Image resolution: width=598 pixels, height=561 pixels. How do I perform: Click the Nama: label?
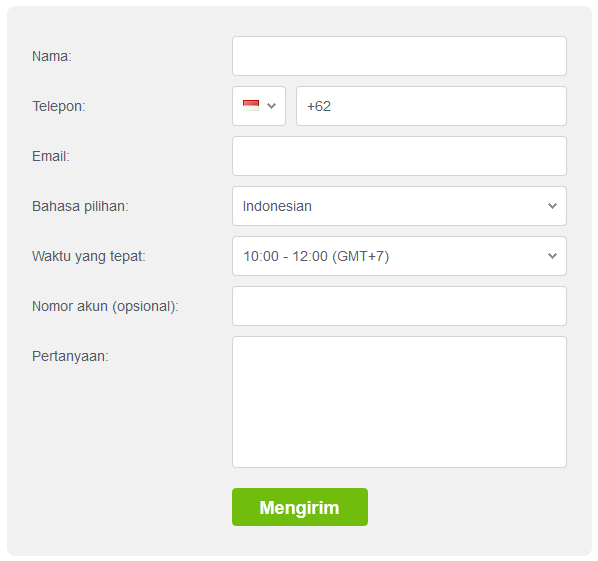pyautogui.click(x=52, y=56)
